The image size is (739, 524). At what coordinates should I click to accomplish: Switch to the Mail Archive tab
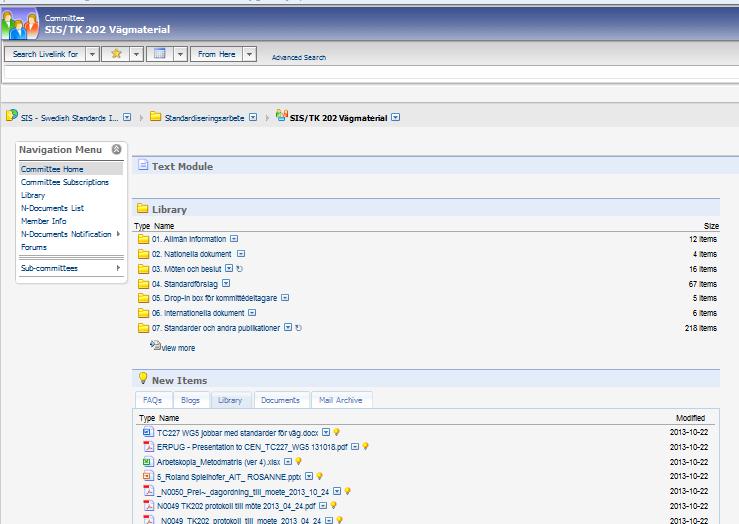tap(341, 400)
